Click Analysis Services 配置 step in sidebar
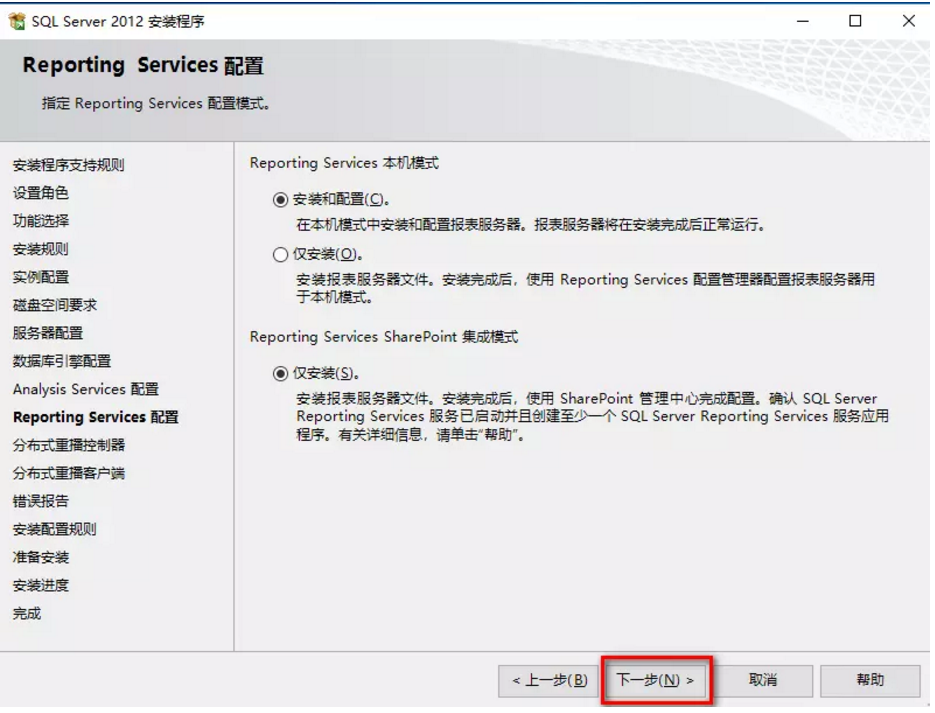 coord(86,389)
